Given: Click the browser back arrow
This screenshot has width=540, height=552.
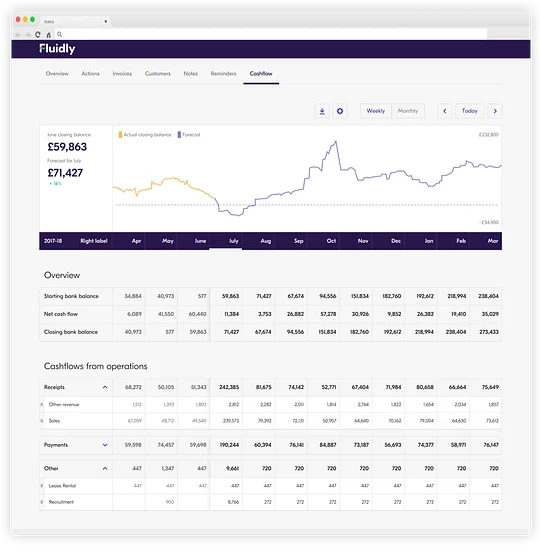Looking at the screenshot, I should 18,35.
